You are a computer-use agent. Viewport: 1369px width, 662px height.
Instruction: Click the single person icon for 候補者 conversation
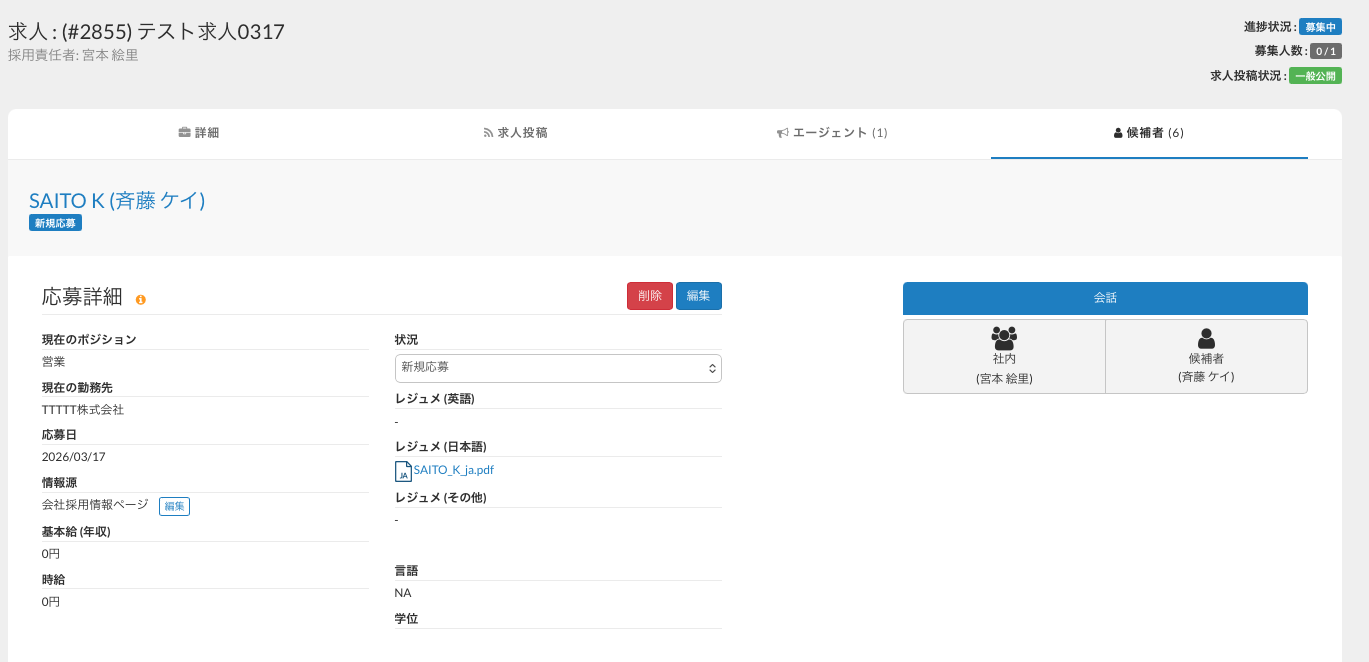[1206, 338]
